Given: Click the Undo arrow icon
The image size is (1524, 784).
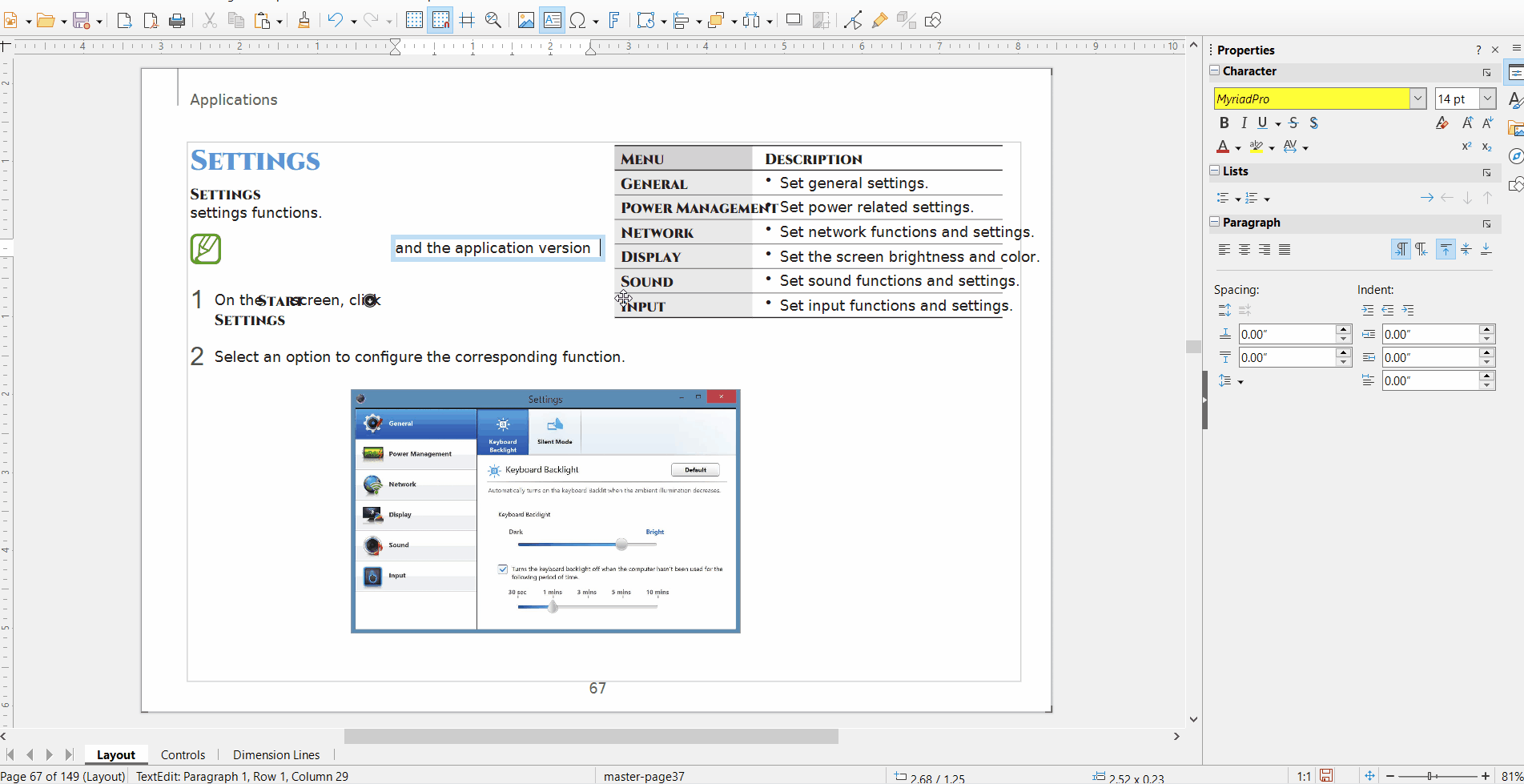Looking at the screenshot, I should point(336,21).
